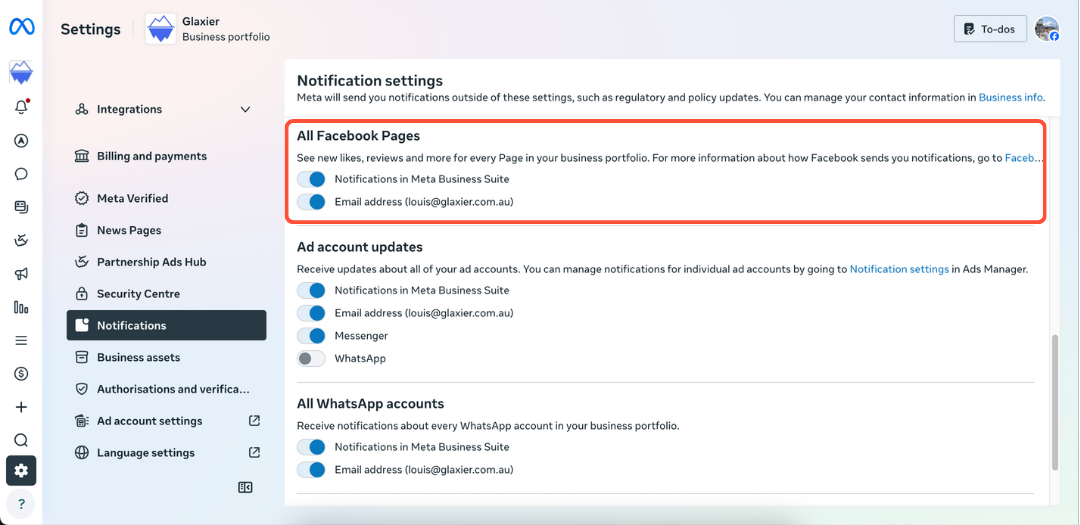Toggle Ad account updates Meta Business Suite notifications
Image resolution: width=1080 pixels, height=525 pixels.
311,290
